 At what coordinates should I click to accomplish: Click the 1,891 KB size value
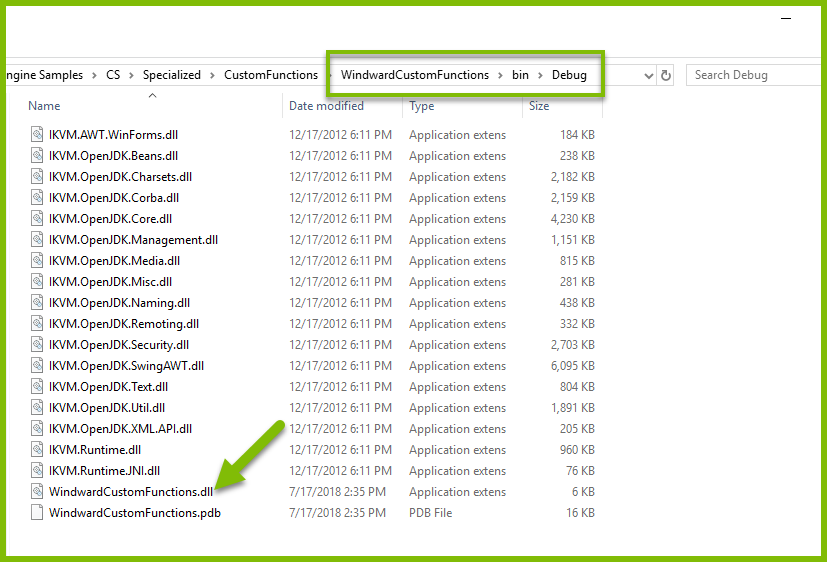click(x=573, y=408)
